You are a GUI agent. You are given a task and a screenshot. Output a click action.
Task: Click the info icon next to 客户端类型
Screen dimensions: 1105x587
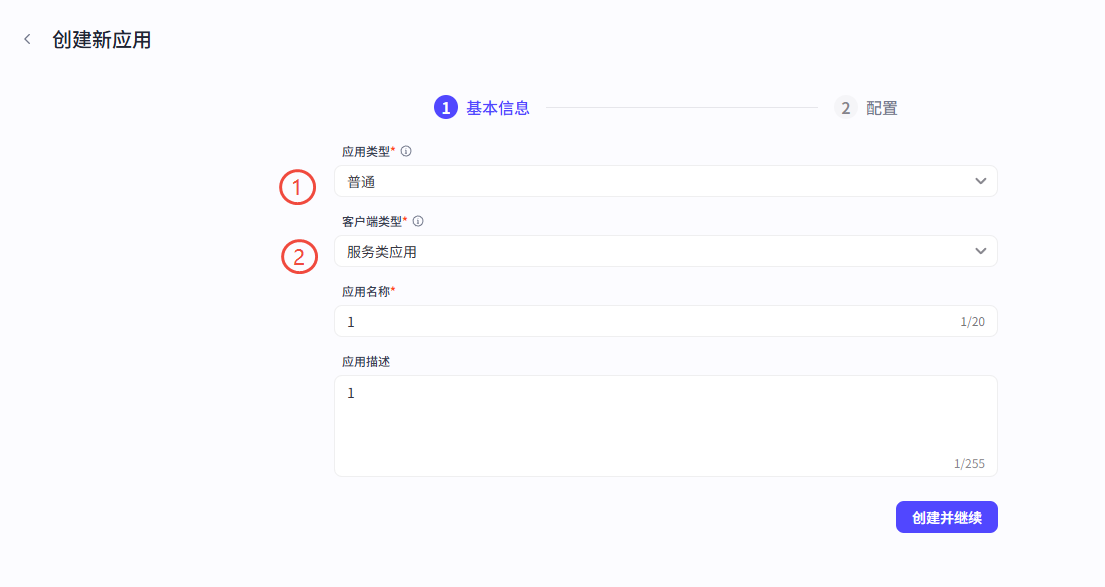(418, 222)
